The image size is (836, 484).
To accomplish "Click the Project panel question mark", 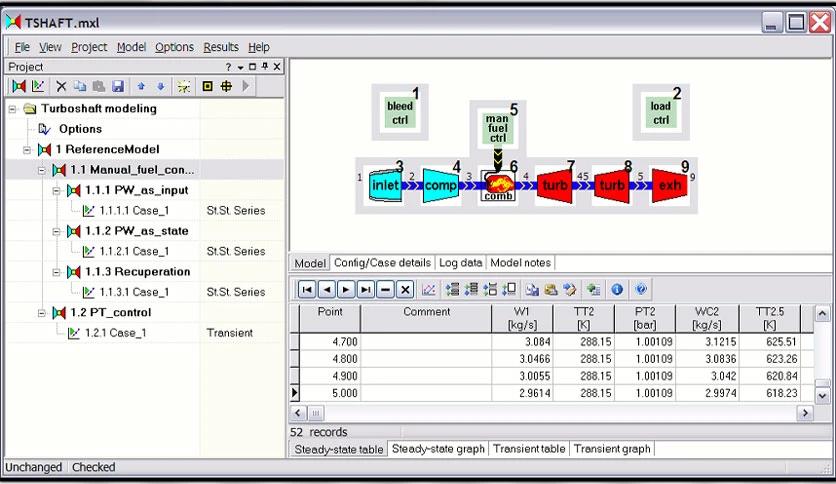I will click(x=228, y=67).
